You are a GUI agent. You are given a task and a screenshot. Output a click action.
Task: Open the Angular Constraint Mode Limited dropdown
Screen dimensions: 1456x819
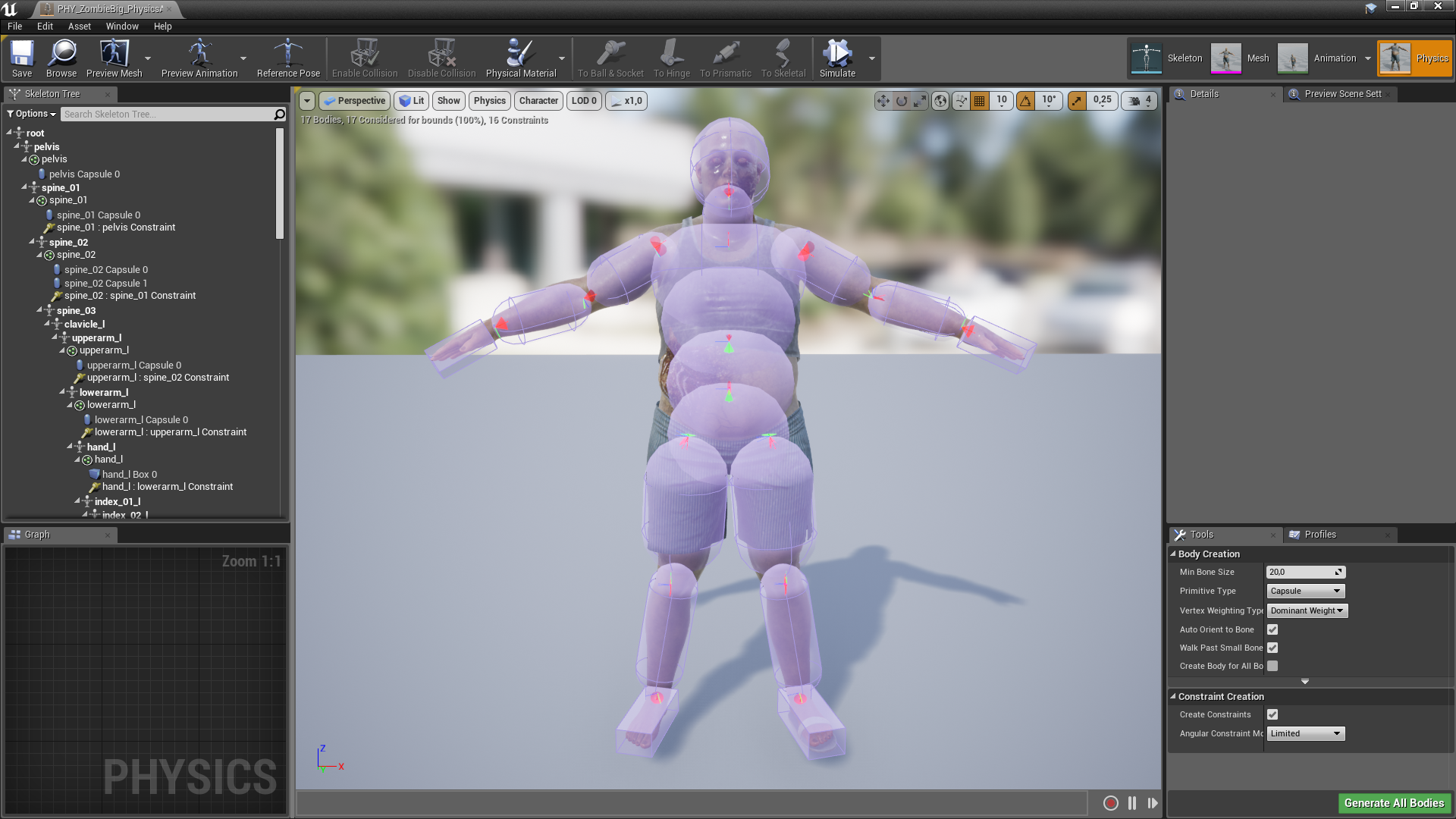pos(1305,733)
